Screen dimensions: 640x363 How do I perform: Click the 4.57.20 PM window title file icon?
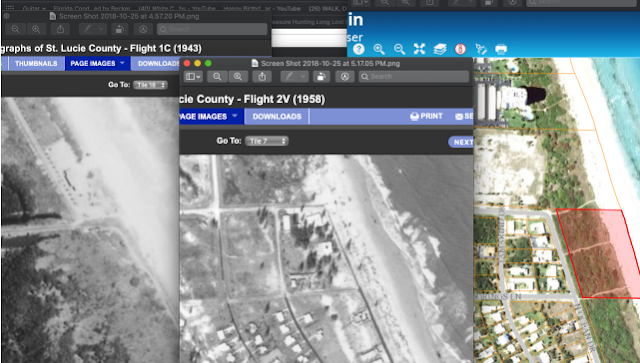(x=53, y=16)
